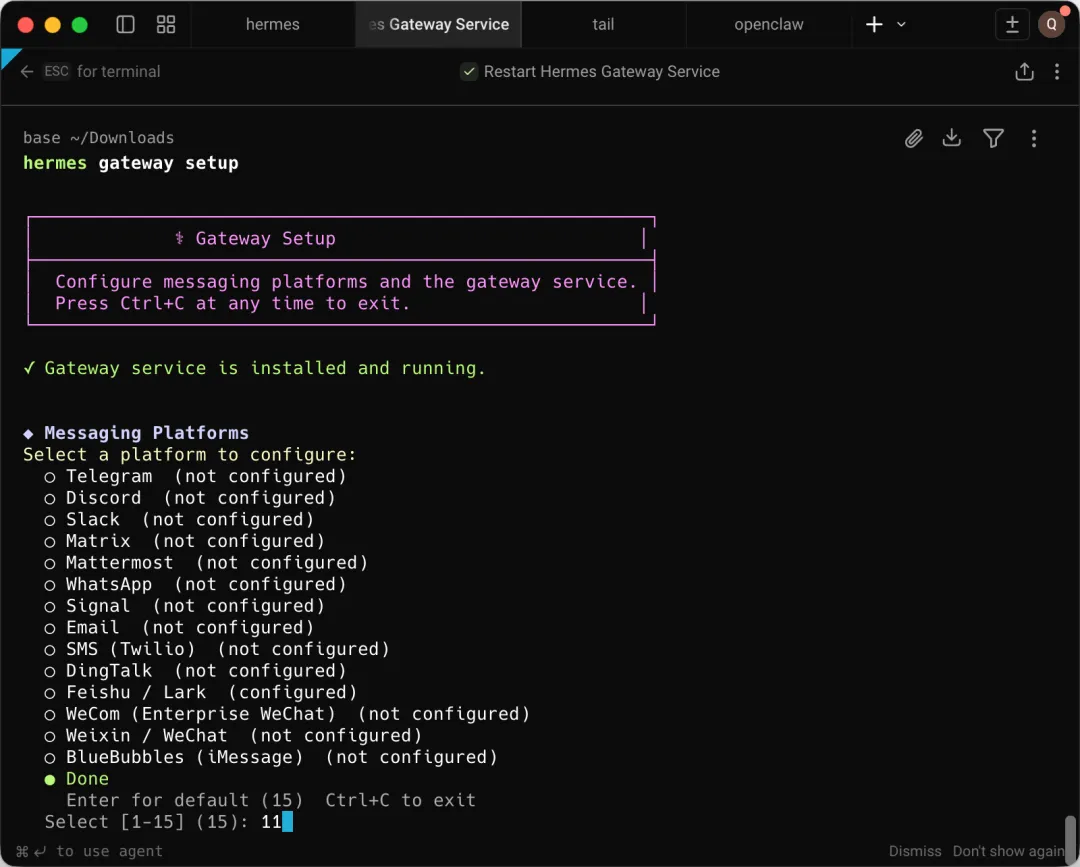Click Dismiss in the bottom bar
Viewport: 1080px width, 867px height.
tap(915, 851)
